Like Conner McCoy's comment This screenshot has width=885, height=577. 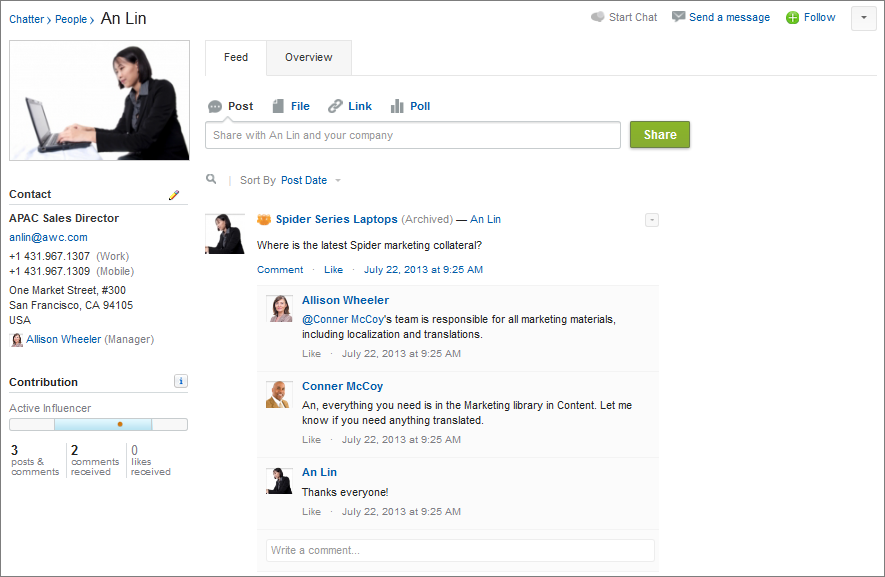311,439
